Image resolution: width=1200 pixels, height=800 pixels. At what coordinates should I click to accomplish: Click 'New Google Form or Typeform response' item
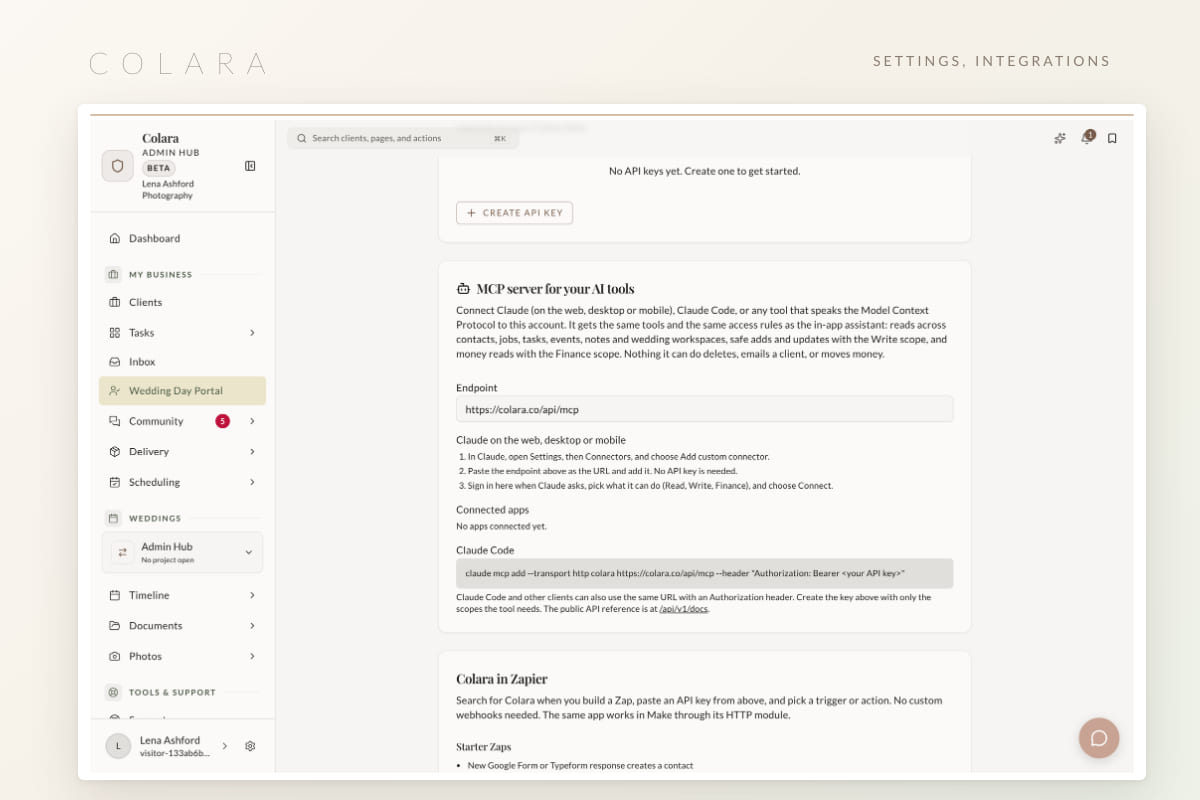click(580, 766)
